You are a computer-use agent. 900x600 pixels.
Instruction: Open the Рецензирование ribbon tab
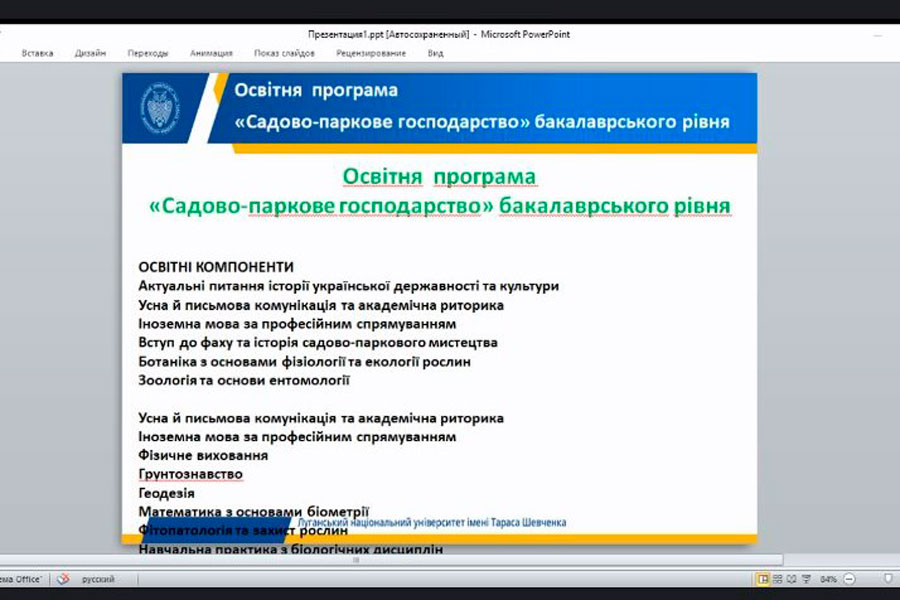click(371, 53)
